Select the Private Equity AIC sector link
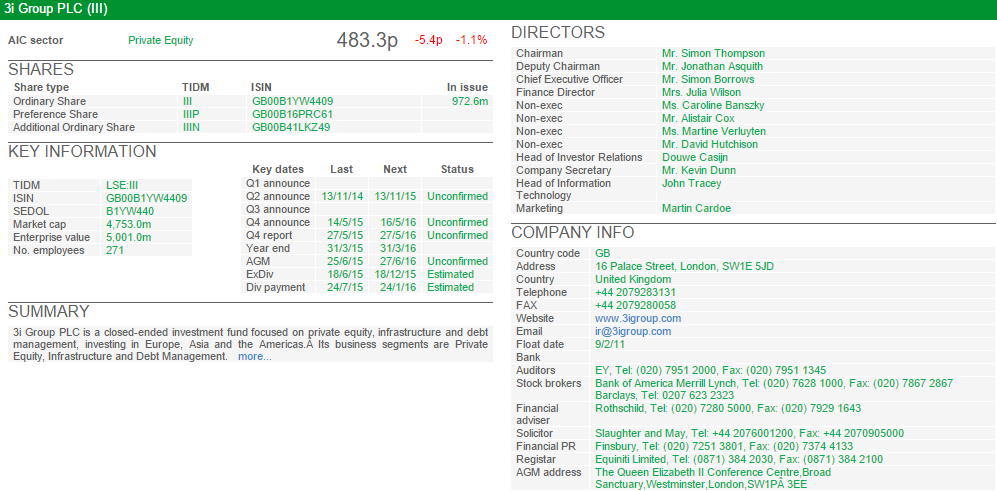The height and width of the screenshot is (491, 997). click(160, 40)
